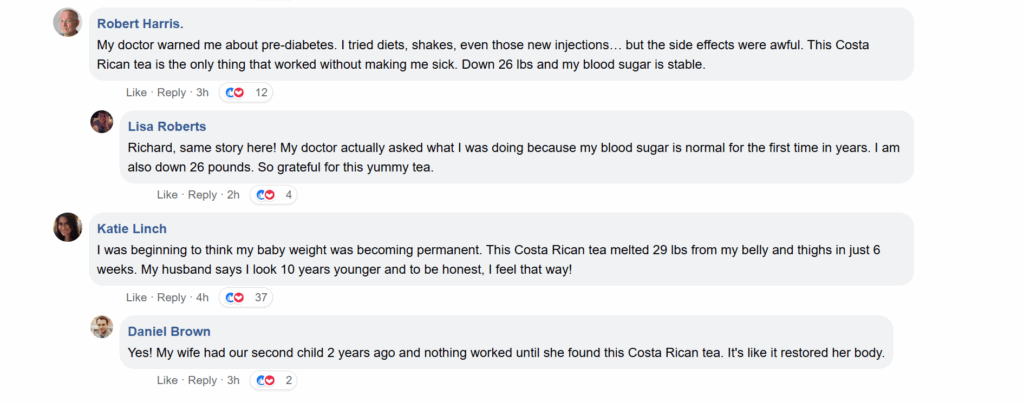Like Katie Linch's comment
1024x403 pixels.
click(136, 298)
